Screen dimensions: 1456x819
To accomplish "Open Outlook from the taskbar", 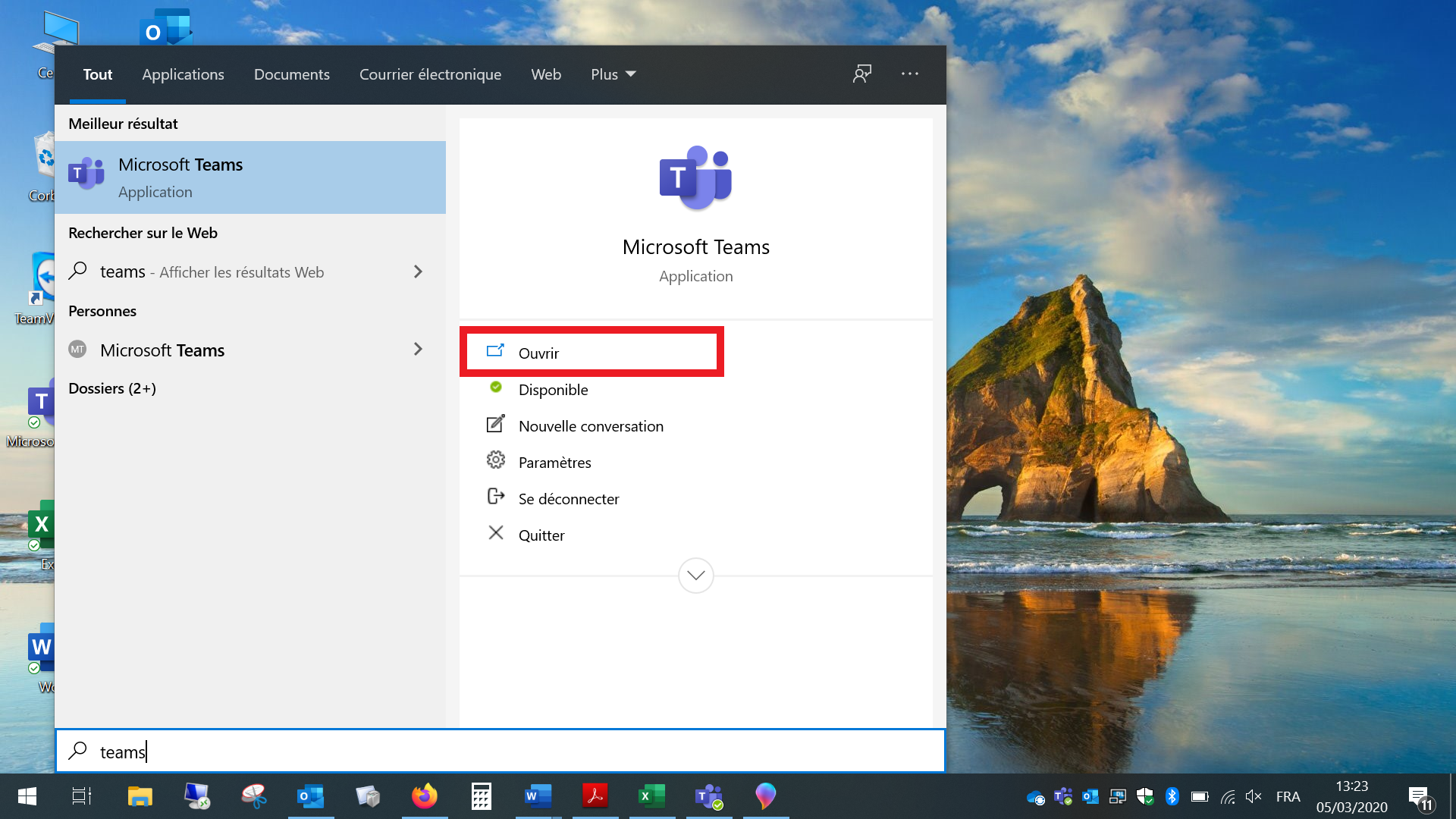I will 311,796.
